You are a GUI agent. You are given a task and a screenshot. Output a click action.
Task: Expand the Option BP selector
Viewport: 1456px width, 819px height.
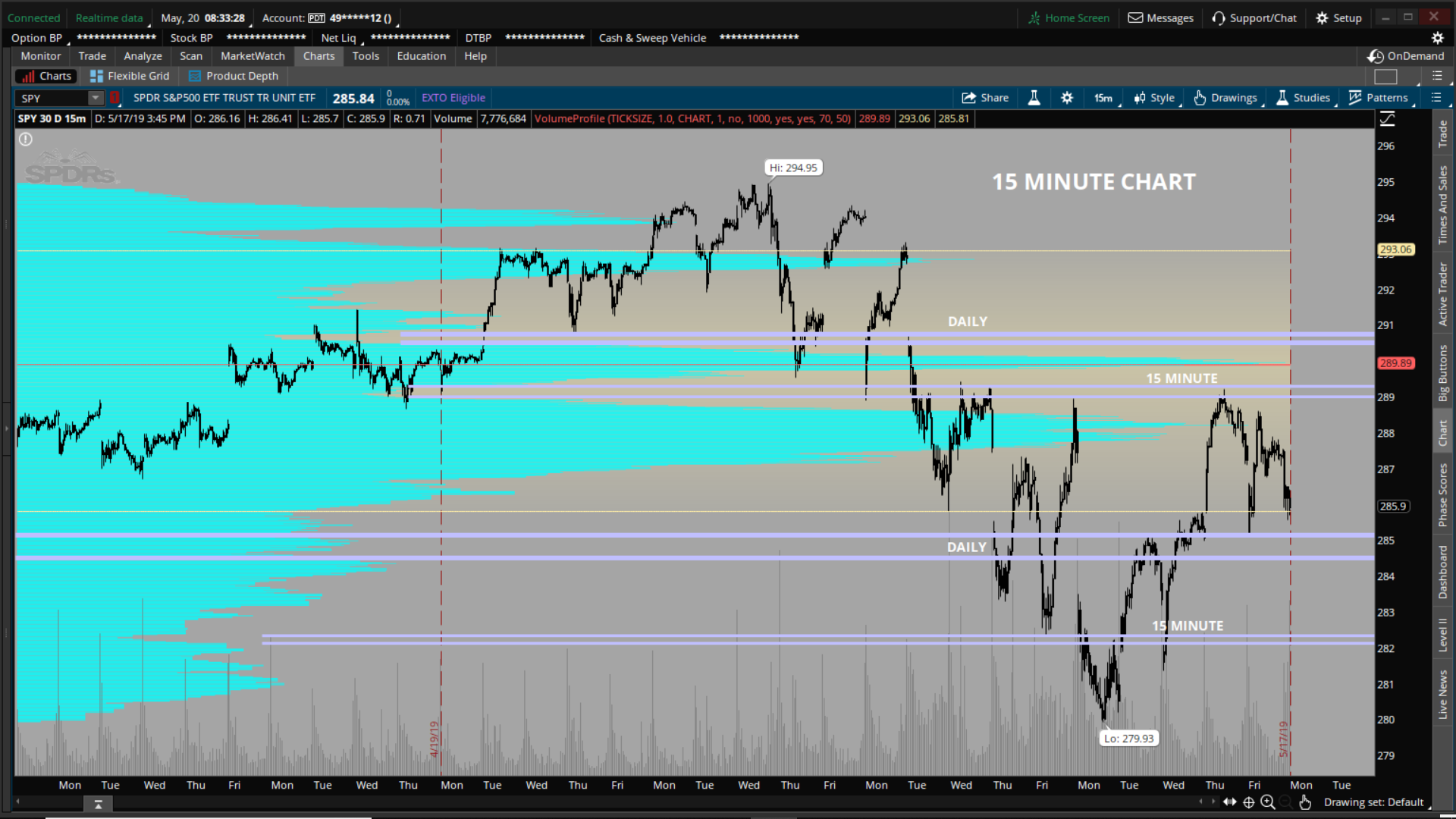(38, 38)
